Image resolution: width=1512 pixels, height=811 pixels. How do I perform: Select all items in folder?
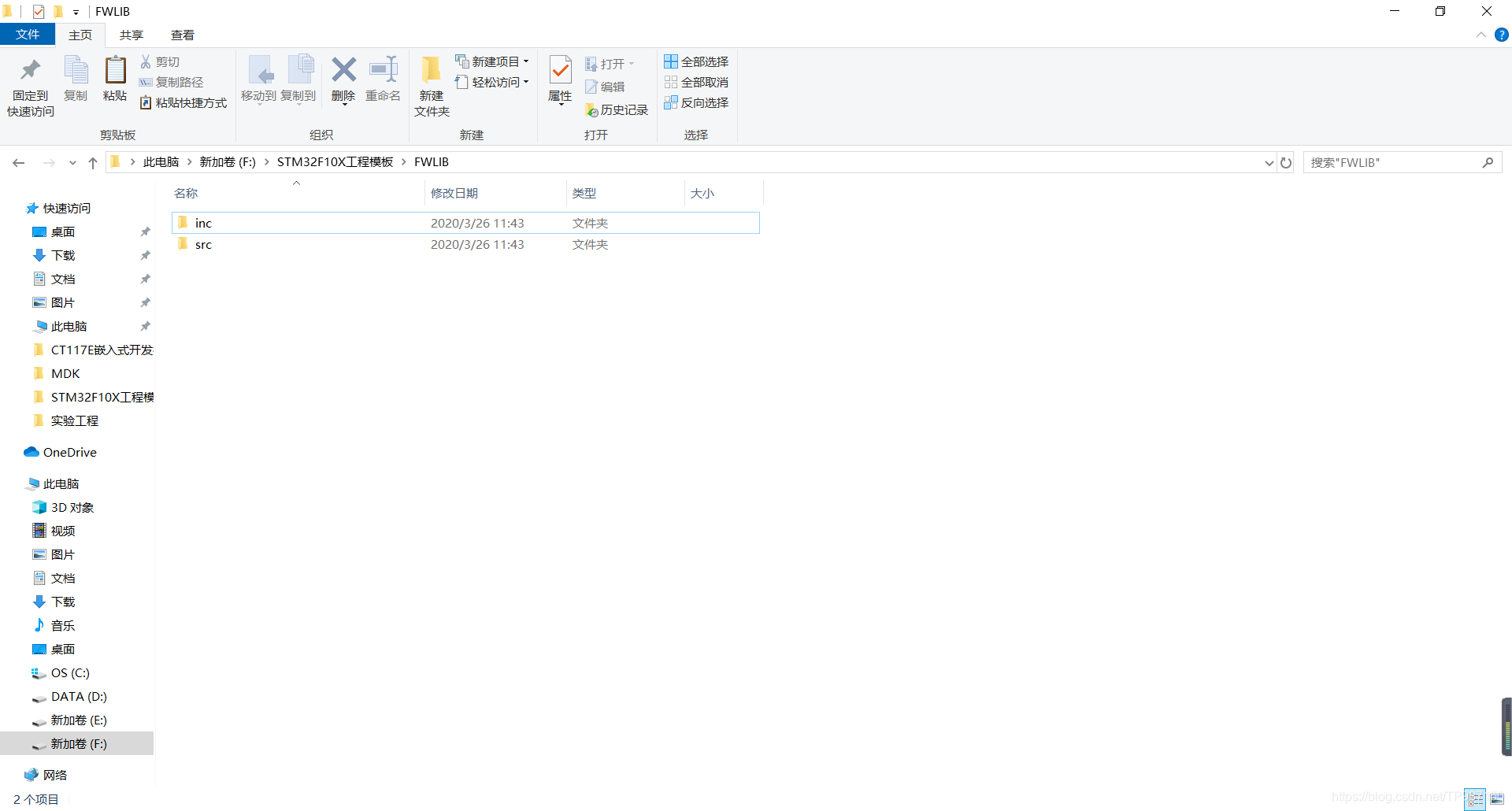click(x=696, y=61)
